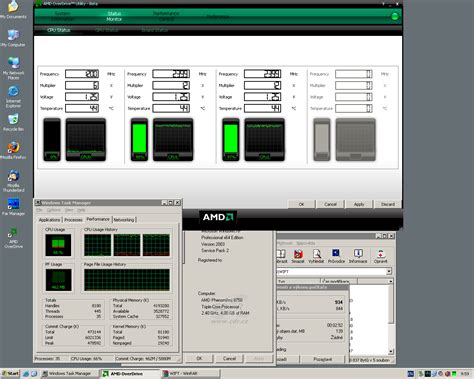This screenshot has width=474, height=379.
Task: Open Task Manager Options menu
Action: coord(53,210)
